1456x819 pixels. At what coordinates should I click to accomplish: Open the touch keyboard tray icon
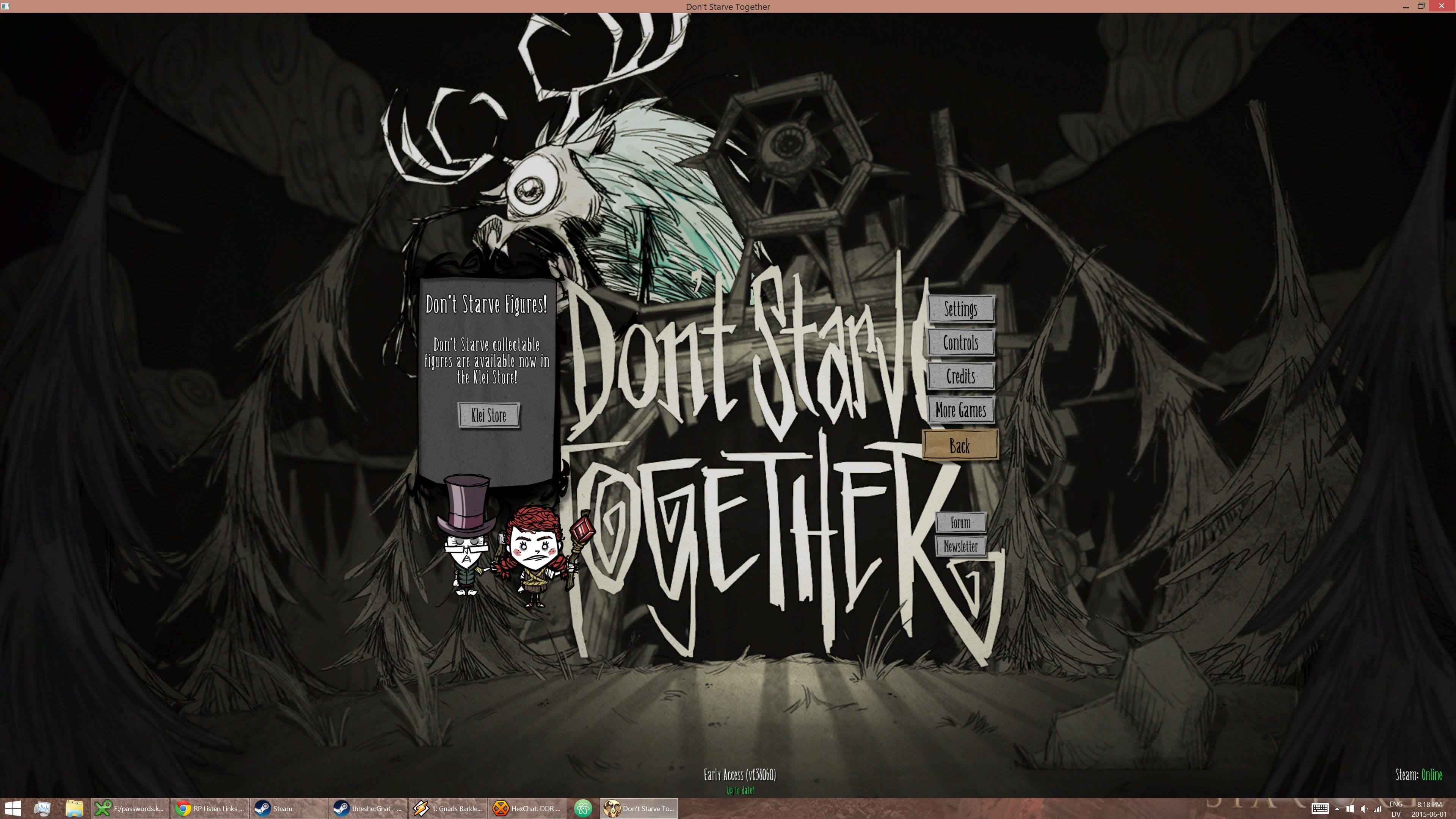point(1320,809)
